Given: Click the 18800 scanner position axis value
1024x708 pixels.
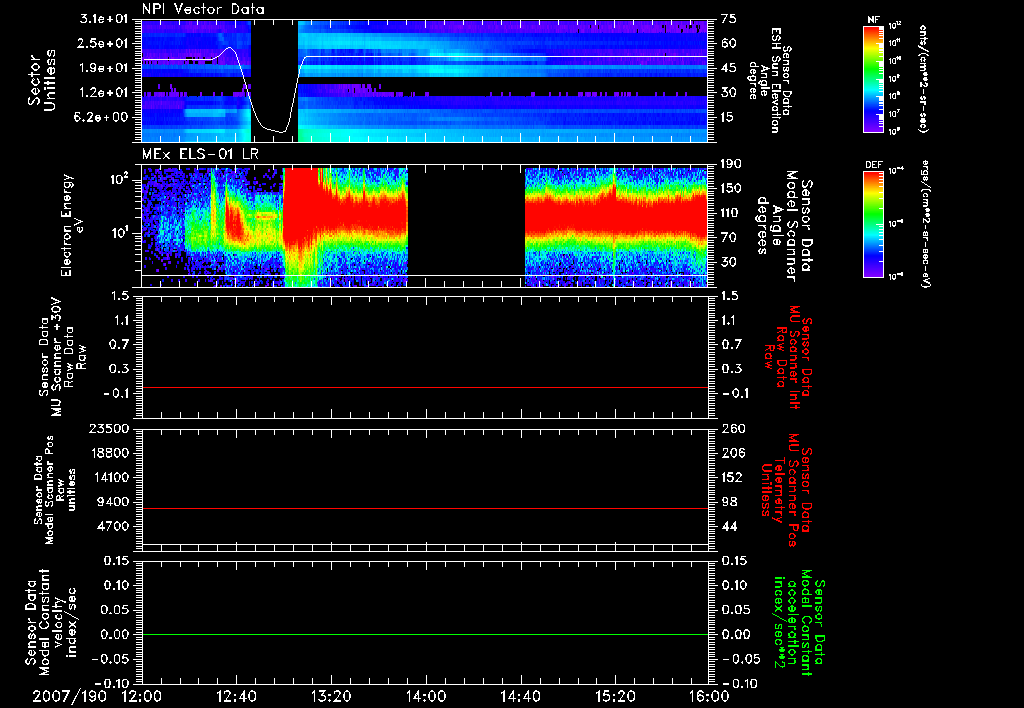Looking at the screenshot, I should (x=108, y=453).
